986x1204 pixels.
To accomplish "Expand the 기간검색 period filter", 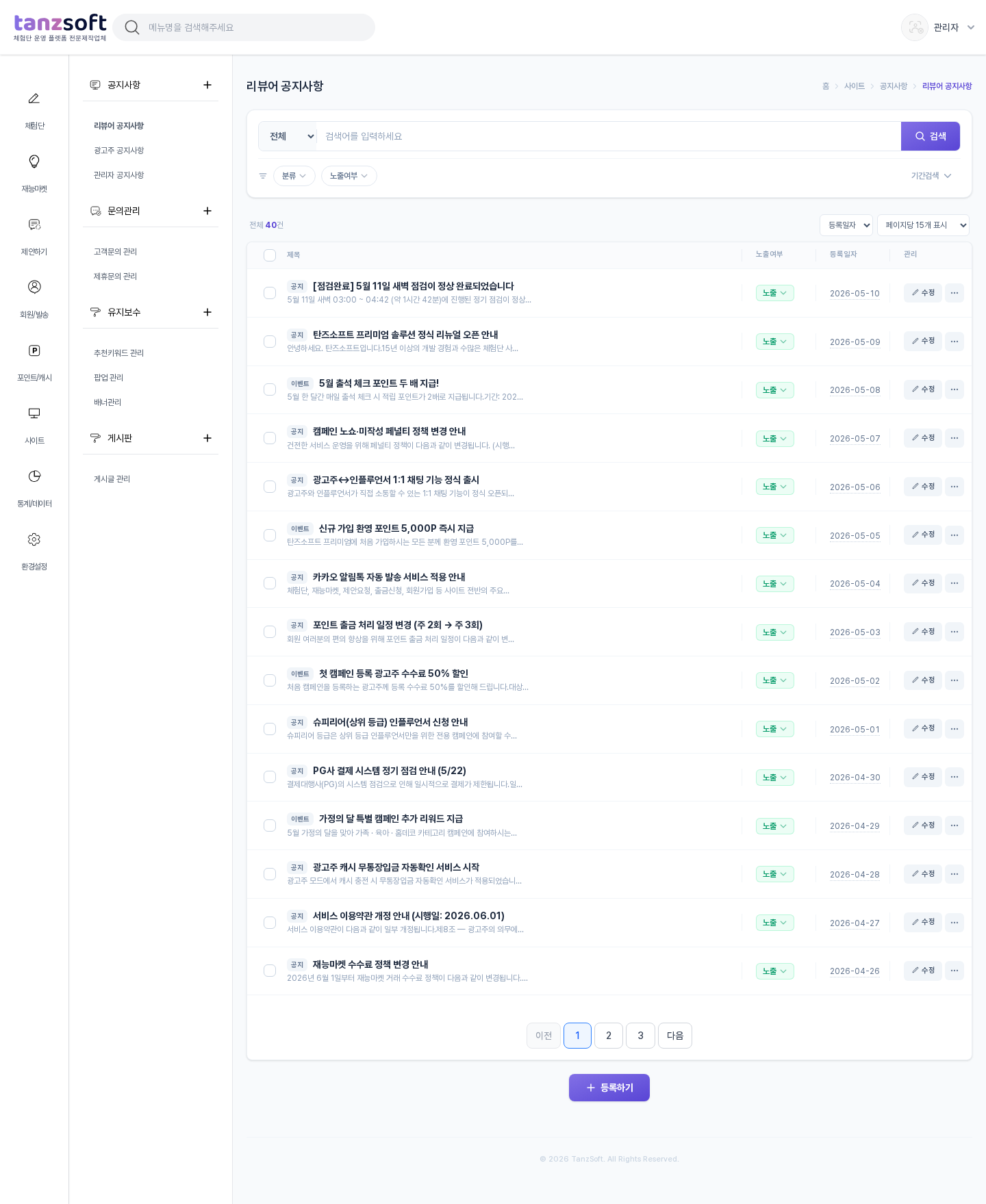I will [931, 176].
